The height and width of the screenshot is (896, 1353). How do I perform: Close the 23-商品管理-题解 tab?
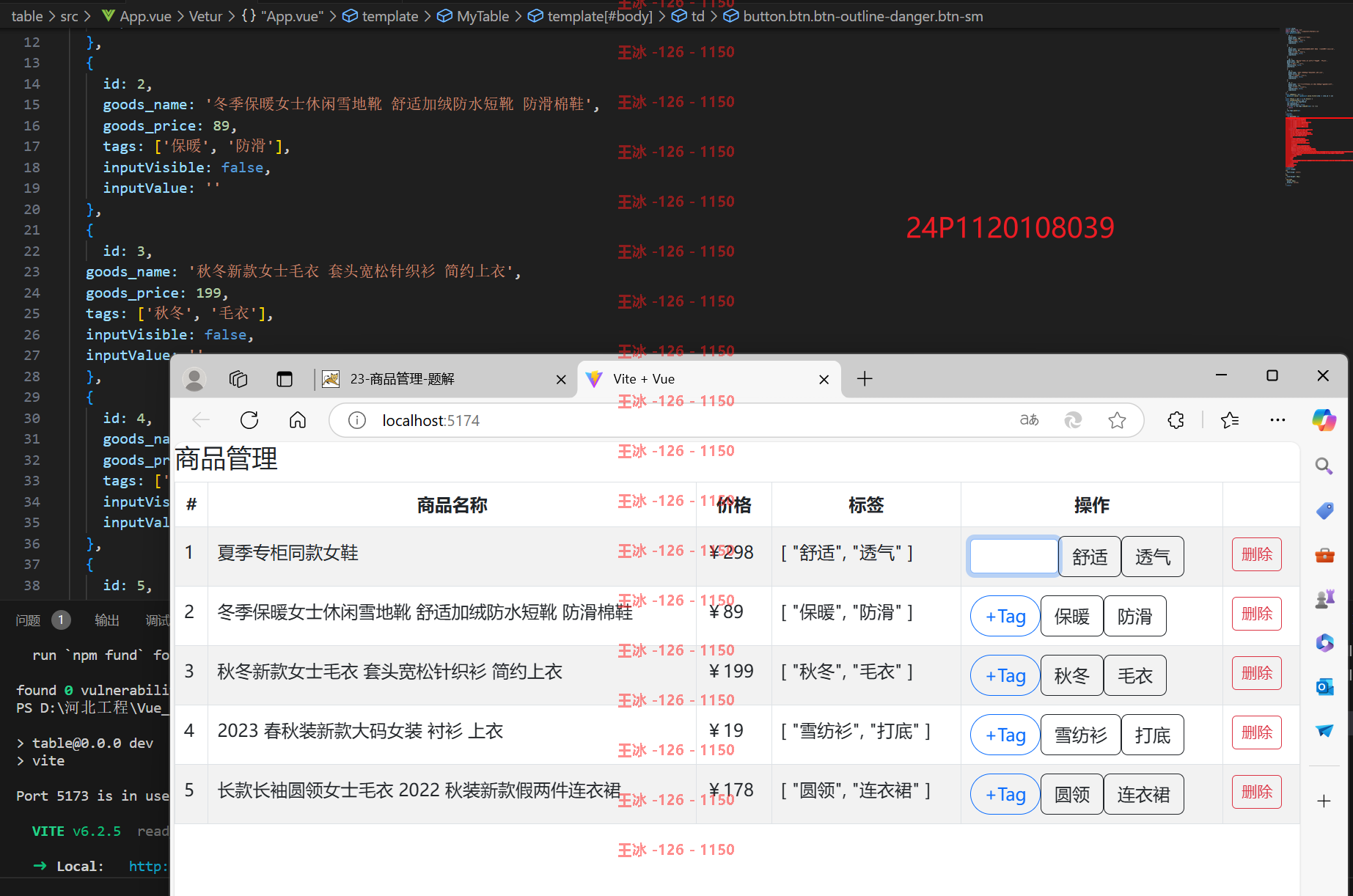pyautogui.click(x=561, y=379)
